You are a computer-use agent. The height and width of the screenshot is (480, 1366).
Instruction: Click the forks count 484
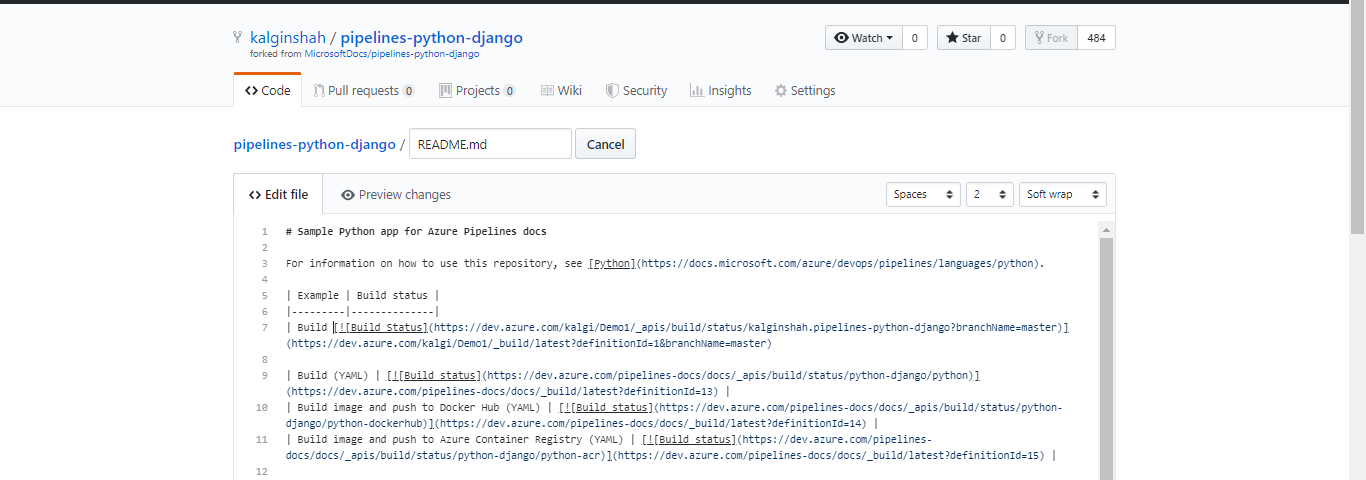click(1096, 38)
